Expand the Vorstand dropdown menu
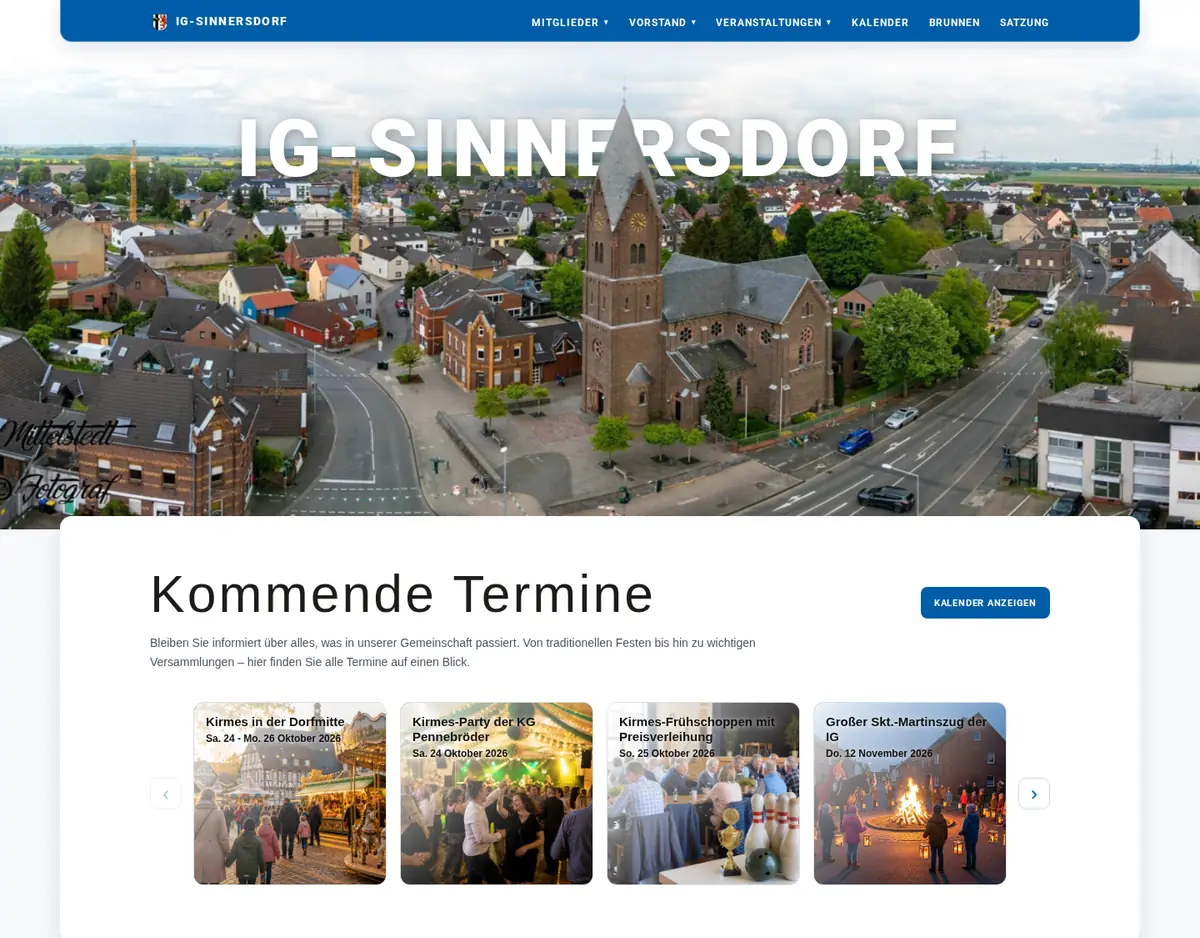 662,22
